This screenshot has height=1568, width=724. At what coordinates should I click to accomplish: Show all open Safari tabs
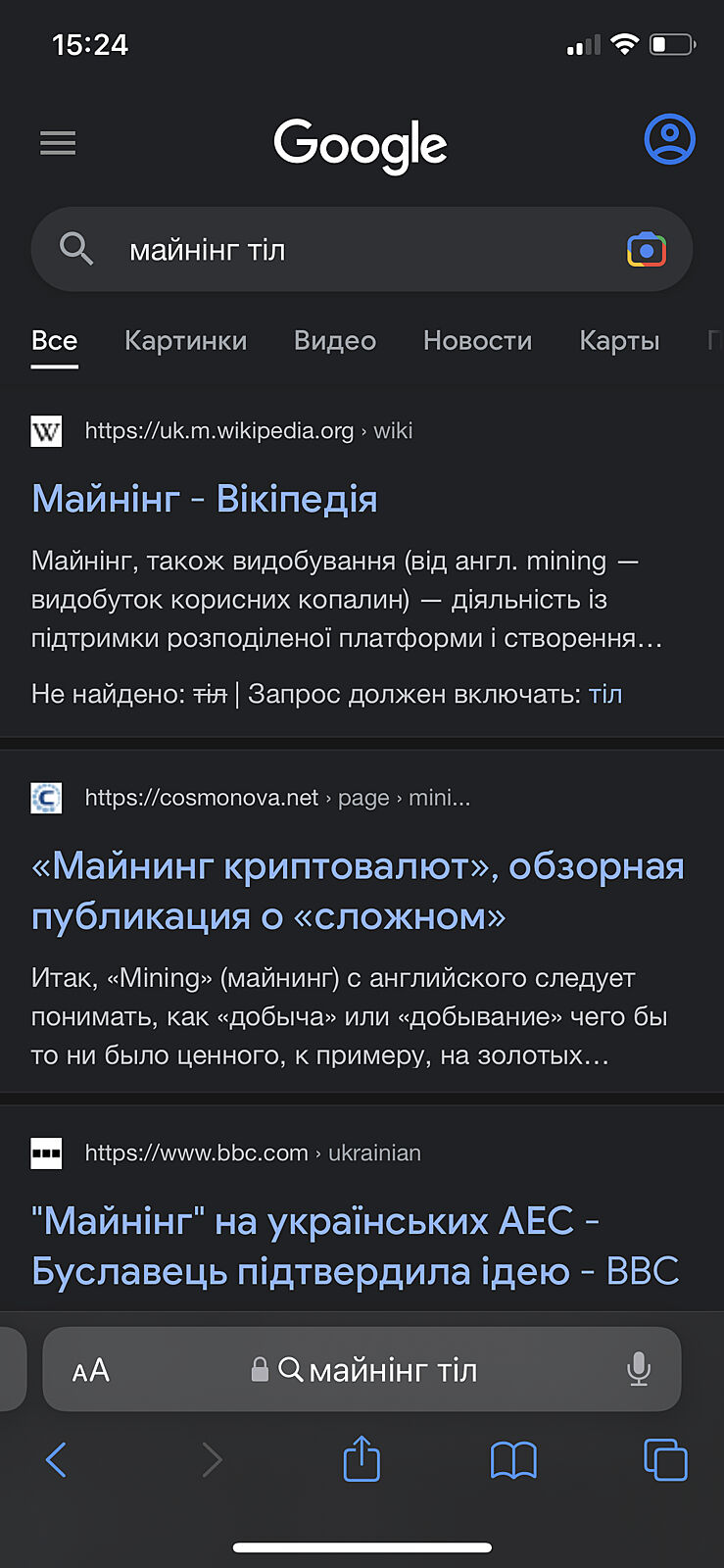click(x=665, y=1460)
